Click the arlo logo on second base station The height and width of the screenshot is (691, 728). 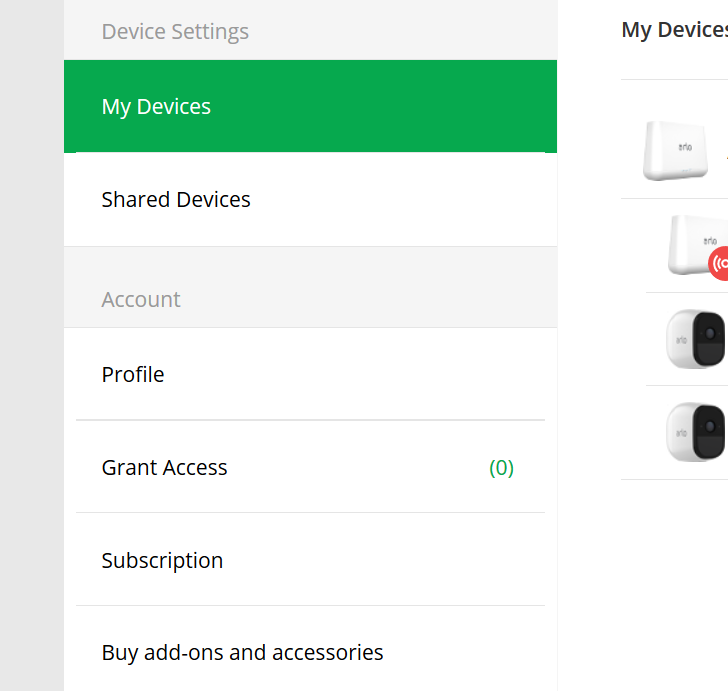710,241
